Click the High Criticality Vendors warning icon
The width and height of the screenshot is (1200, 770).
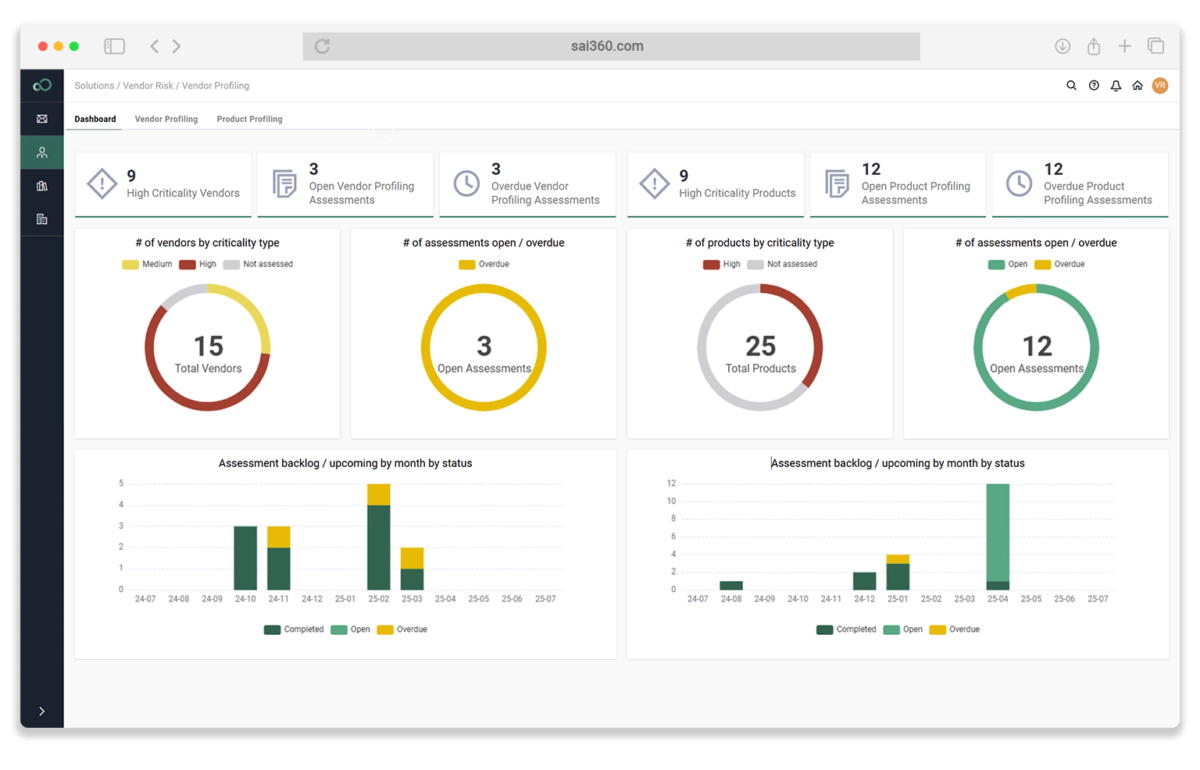tap(102, 184)
